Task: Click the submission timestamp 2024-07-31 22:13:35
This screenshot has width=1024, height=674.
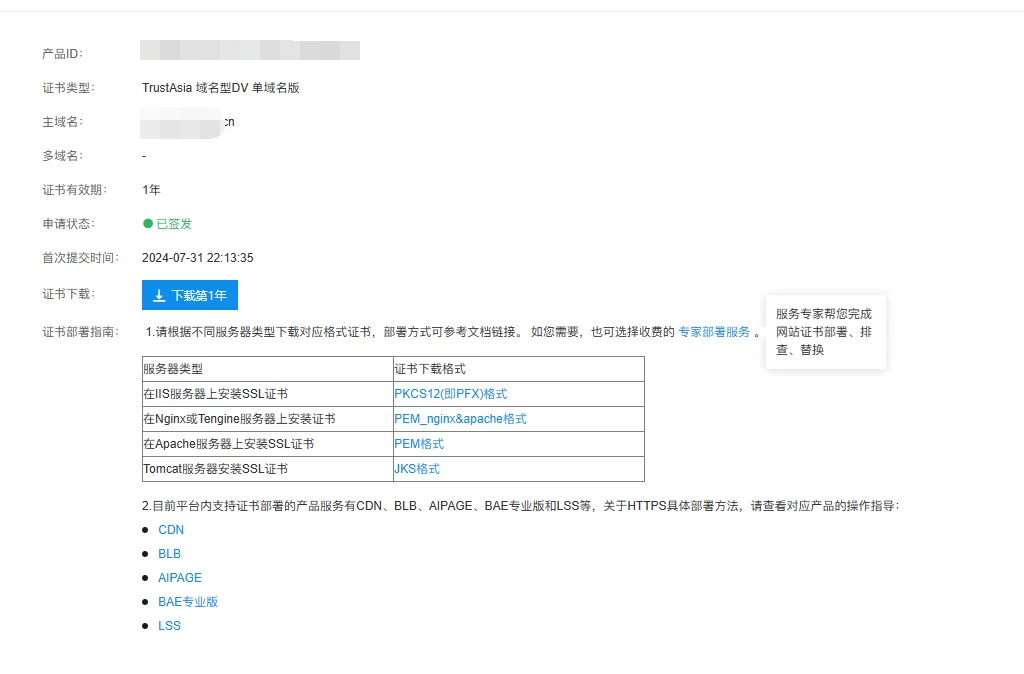Action: coord(198,258)
